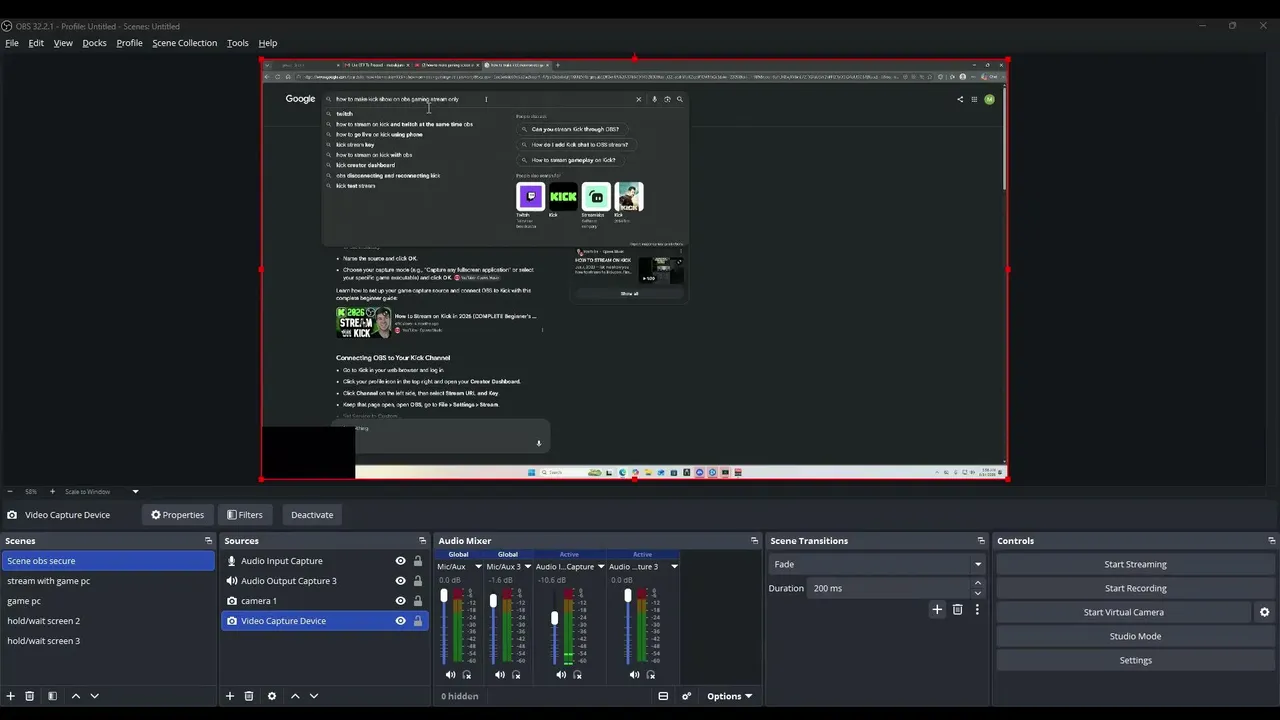Float the Scenes dock panel
The height and width of the screenshot is (720, 1280).
pos(208,541)
